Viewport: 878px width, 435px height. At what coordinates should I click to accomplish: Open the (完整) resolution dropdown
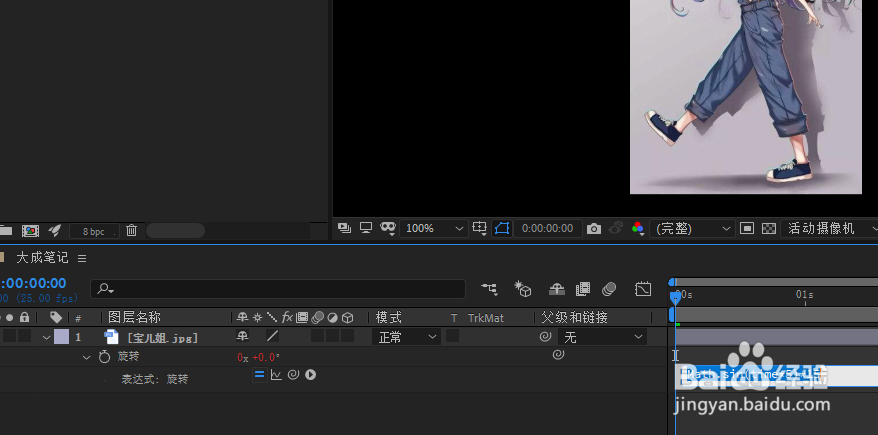[692, 228]
